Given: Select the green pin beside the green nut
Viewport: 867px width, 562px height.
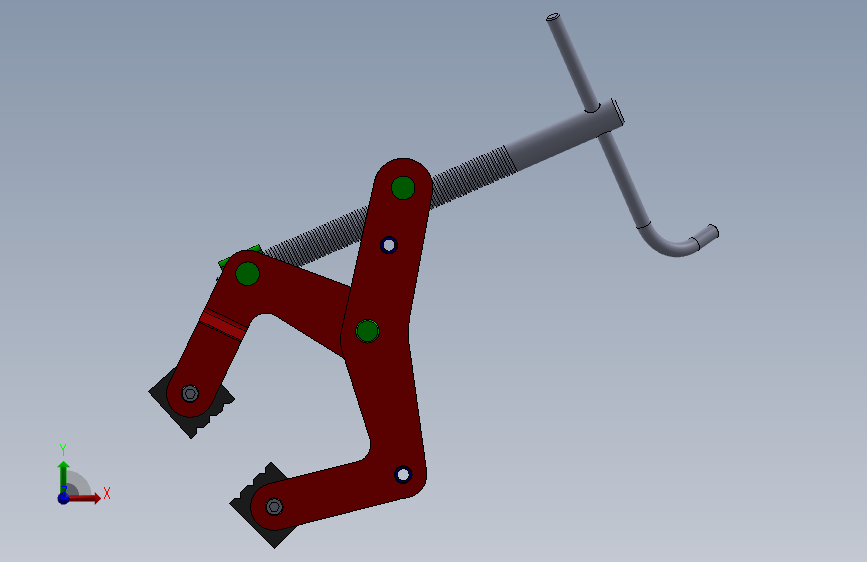Looking at the screenshot, I should click(247, 274).
